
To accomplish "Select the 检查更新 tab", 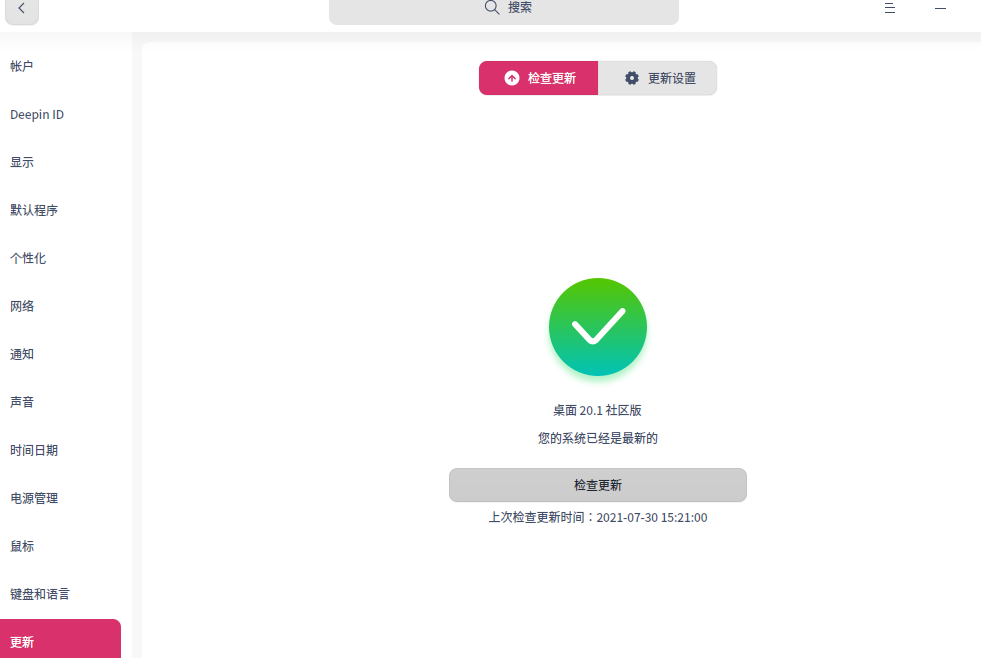I will point(539,78).
